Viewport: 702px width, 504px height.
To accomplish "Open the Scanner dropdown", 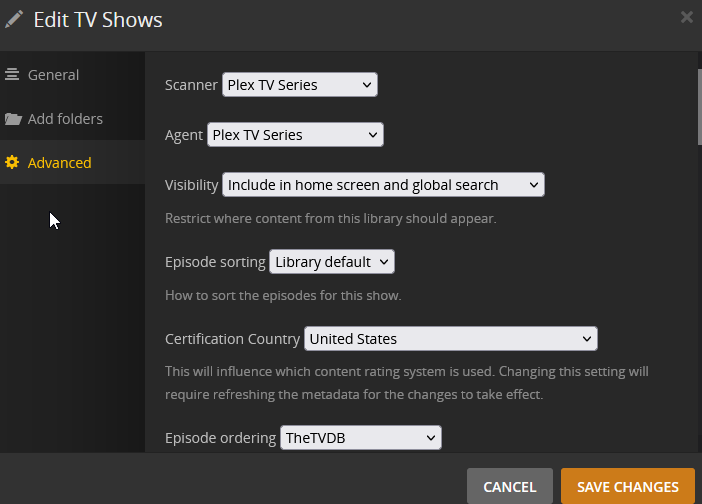I will (300, 85).
